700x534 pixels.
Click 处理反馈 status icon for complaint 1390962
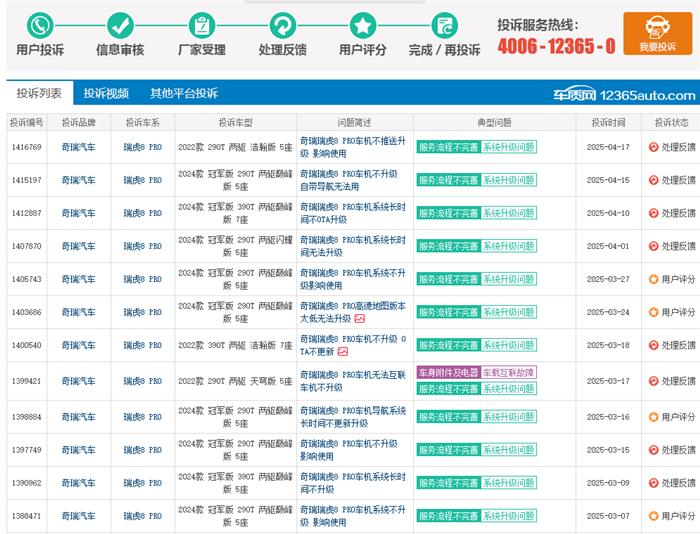(x=653, y=483)
